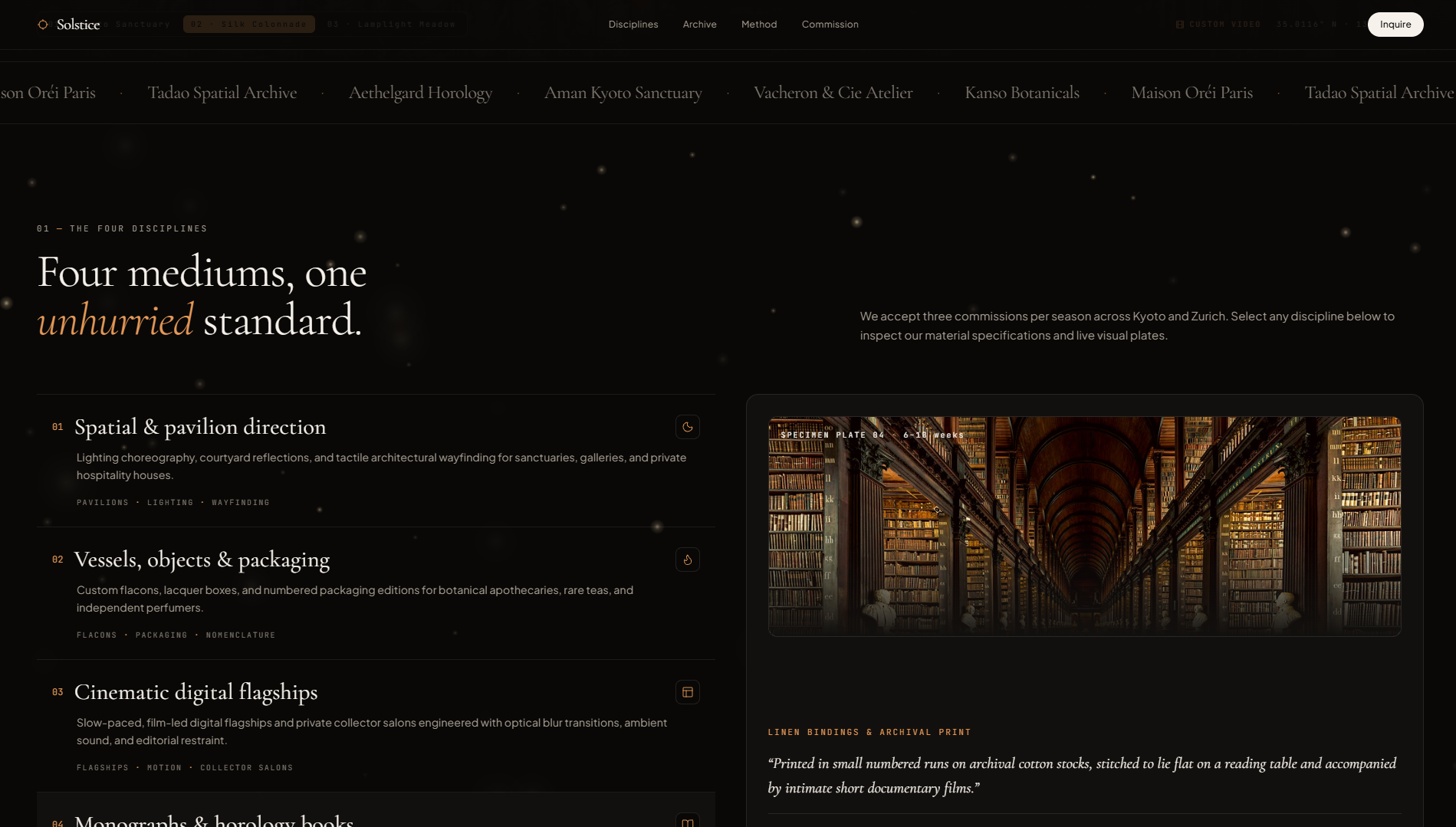This screenshot has height=827, width=1456.
Task: Click the layout icon on Cinematic digital flagships
Action: tap(688, 692)
